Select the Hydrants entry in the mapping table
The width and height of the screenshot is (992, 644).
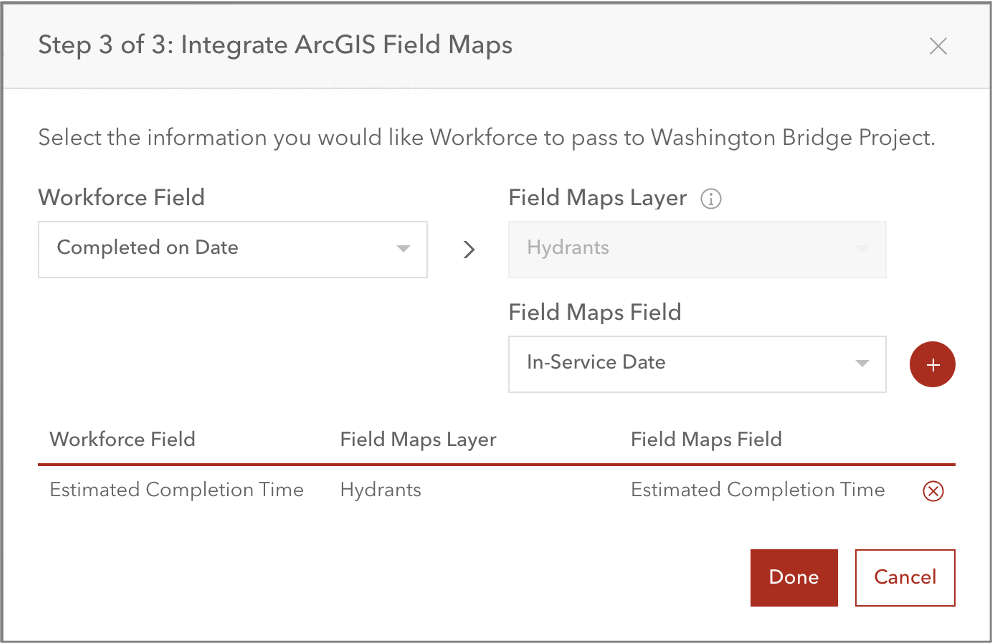tap(381, 490)
